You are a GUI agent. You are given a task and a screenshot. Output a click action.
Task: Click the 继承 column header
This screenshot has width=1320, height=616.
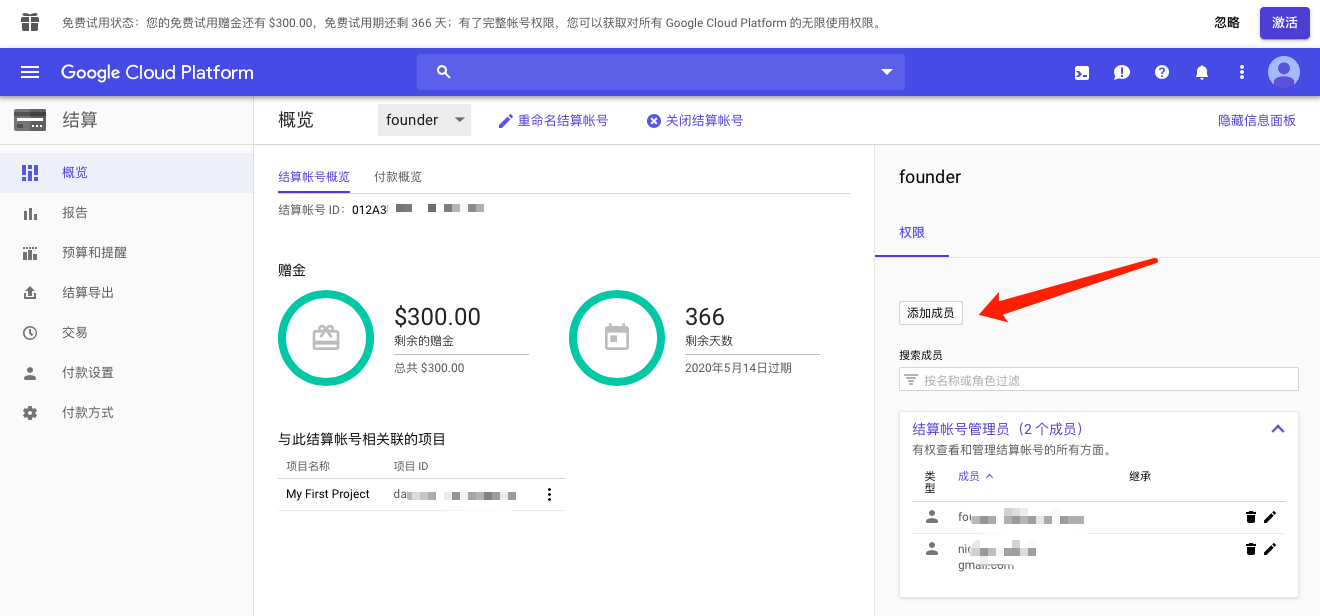click(1140, 476)
